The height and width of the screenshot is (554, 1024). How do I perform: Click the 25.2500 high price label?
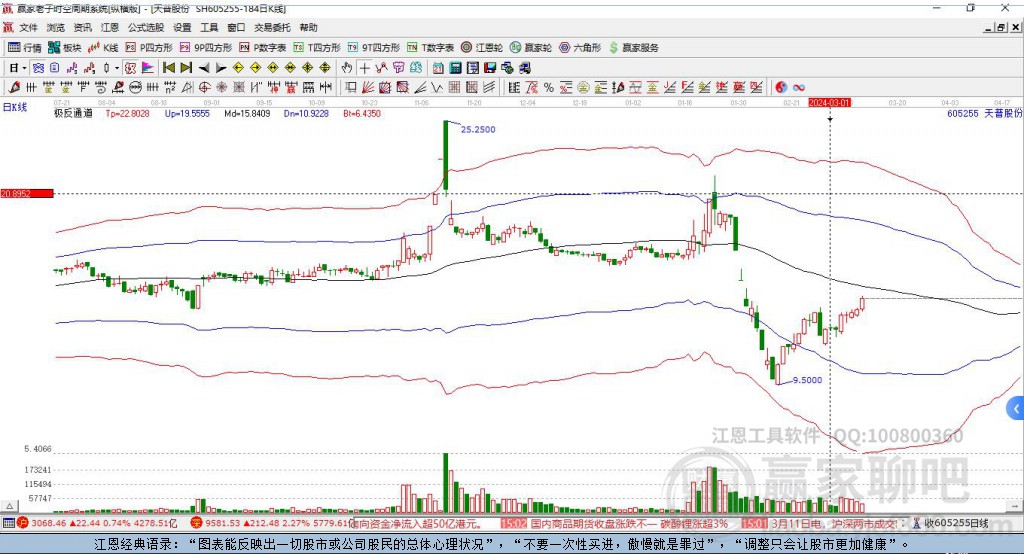pos(478,129)
